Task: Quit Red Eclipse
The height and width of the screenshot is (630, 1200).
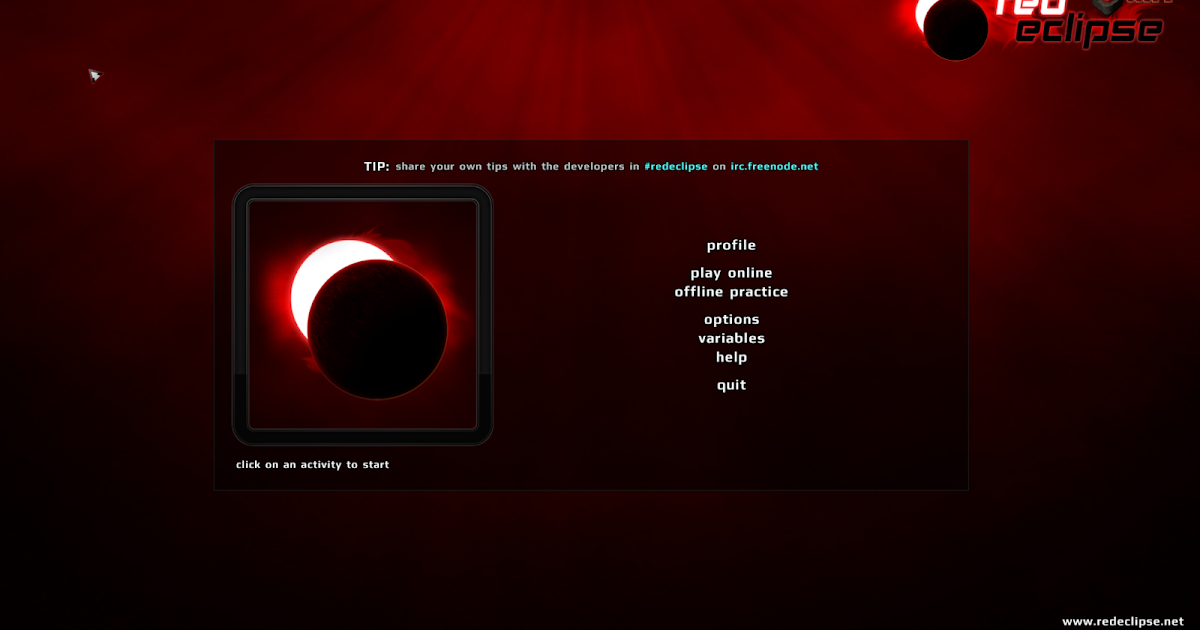Action: coord(730,384)
